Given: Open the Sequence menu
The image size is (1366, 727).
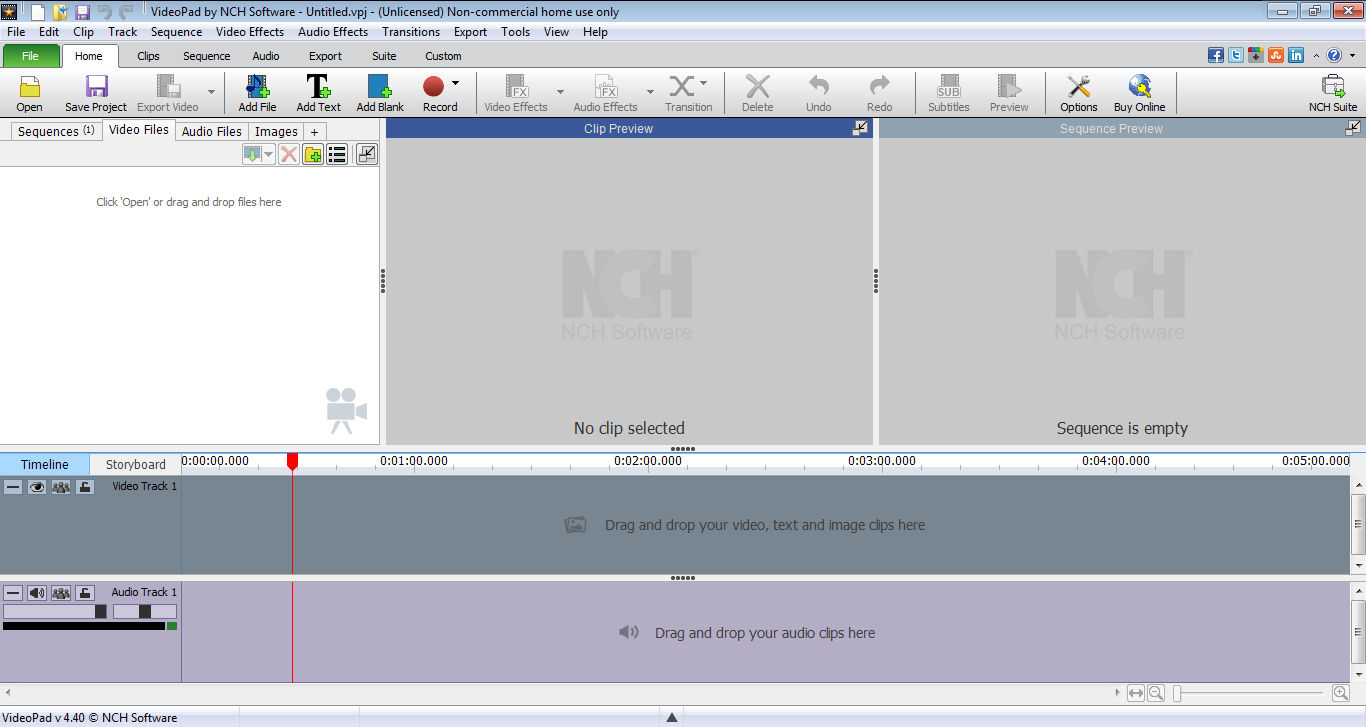Looking at the screenshot, I should coord(176,31).
